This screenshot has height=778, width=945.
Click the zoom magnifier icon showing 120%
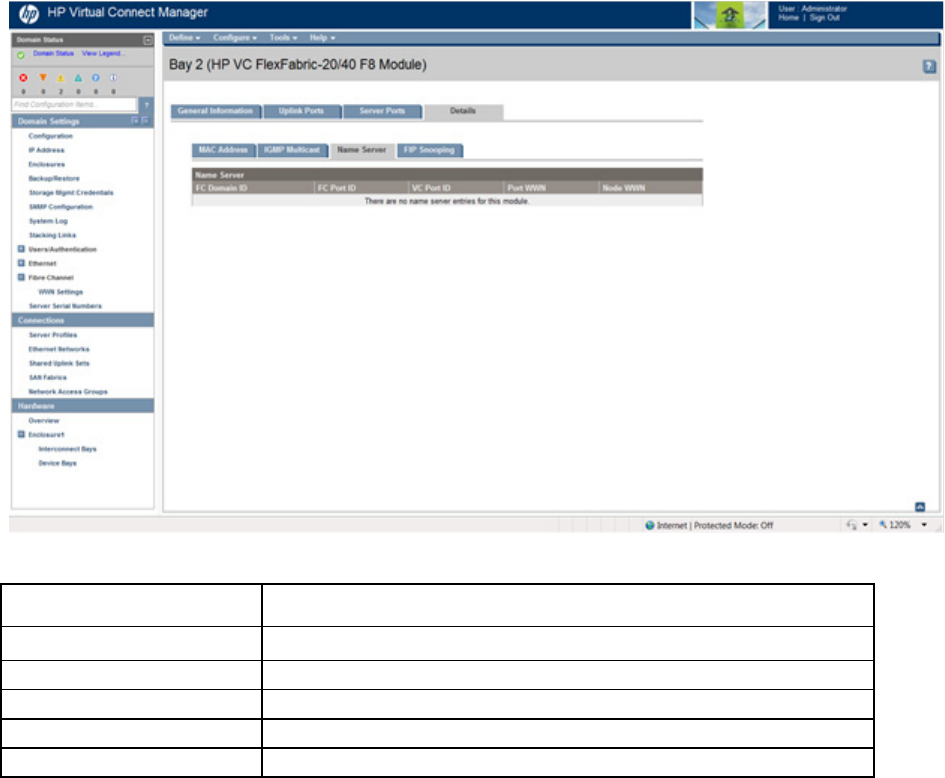tap(883, 525)
